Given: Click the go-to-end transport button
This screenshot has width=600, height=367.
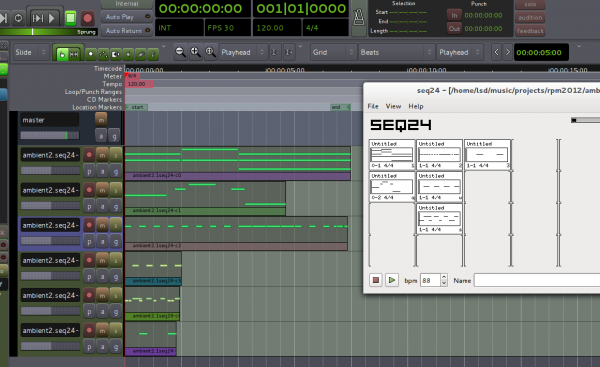Looking at the screenshot, I should coord(3,18).
